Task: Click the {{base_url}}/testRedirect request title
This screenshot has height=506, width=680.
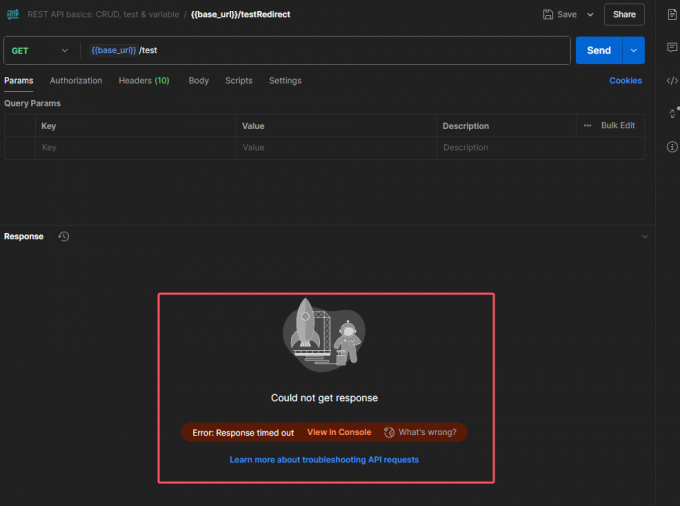Action: (x=241, y=14)
